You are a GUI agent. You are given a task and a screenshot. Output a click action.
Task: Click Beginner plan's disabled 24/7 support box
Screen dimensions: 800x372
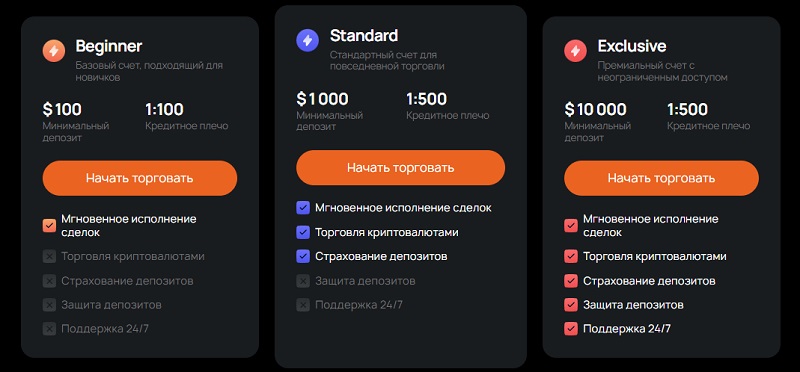pyautogui.click(x=49, y=329)
